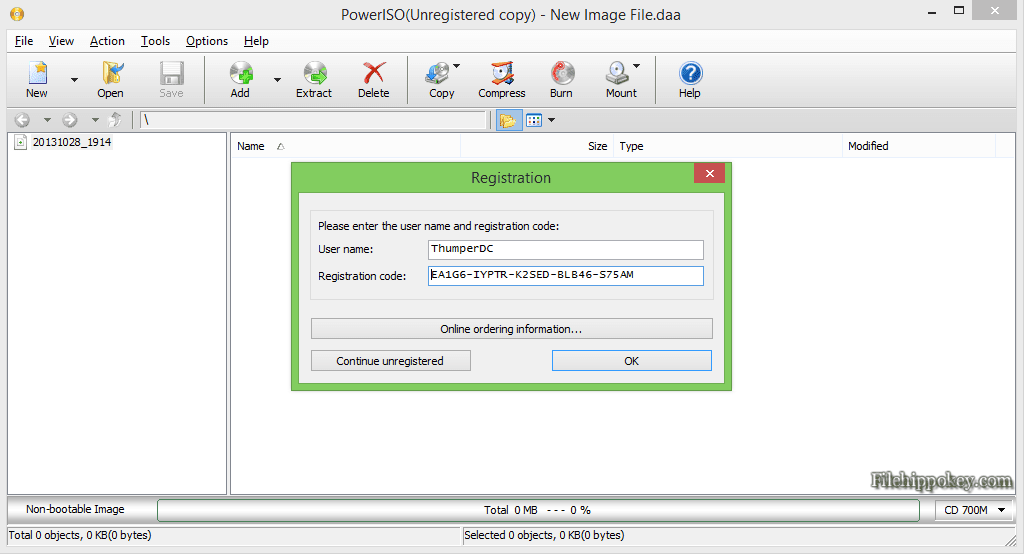
Task: Click the view mode icon
Action: click(x=534, y=120)
